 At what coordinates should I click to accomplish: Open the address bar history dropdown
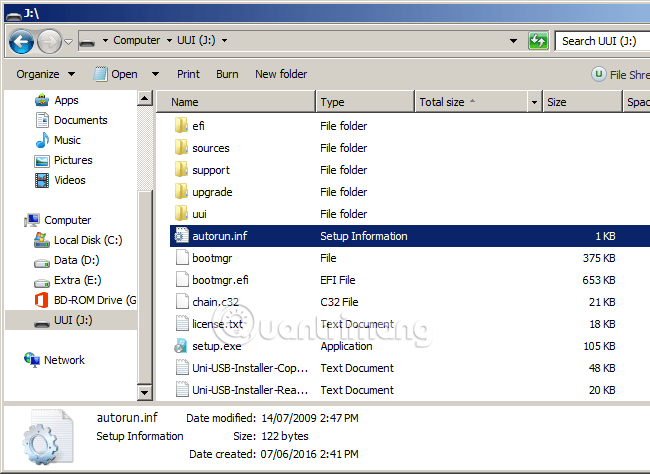pyautogui.click(x=513, y=41)
